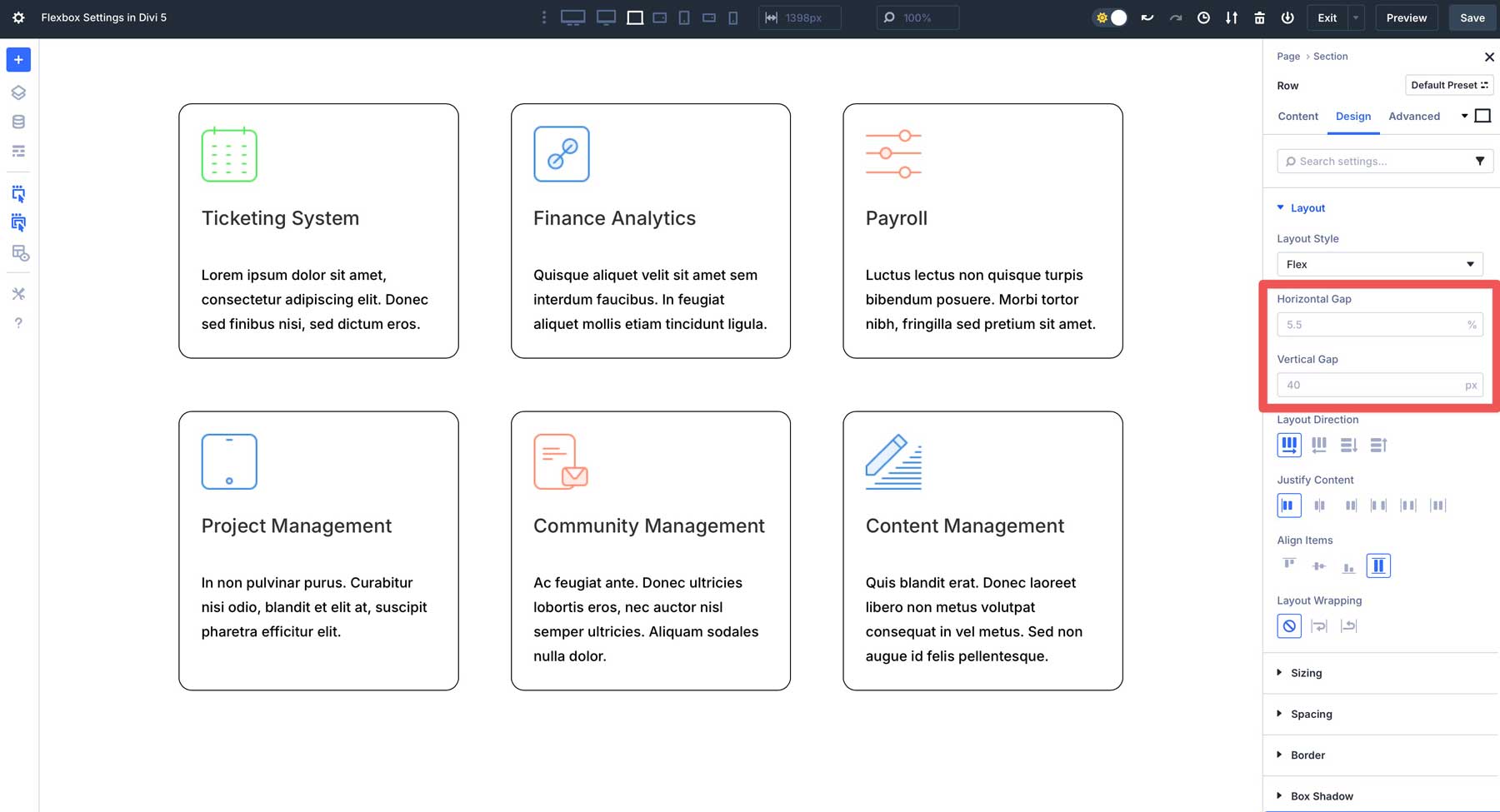Click the undo arrow in the top bar
This screenshot has width=1500, height=812.
point(1147,17)
